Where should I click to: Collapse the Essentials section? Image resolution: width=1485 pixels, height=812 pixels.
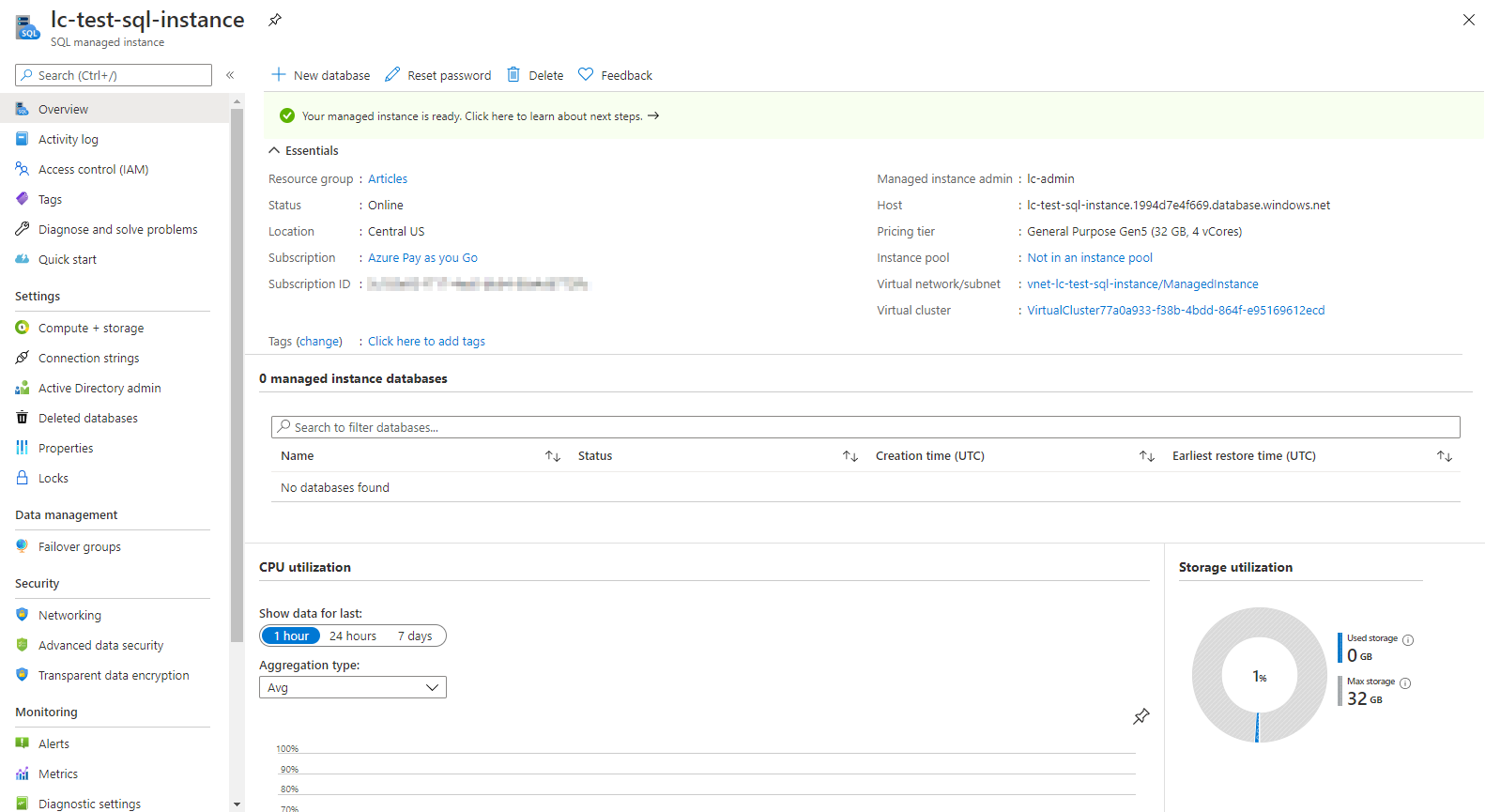[x=274, y=150]
